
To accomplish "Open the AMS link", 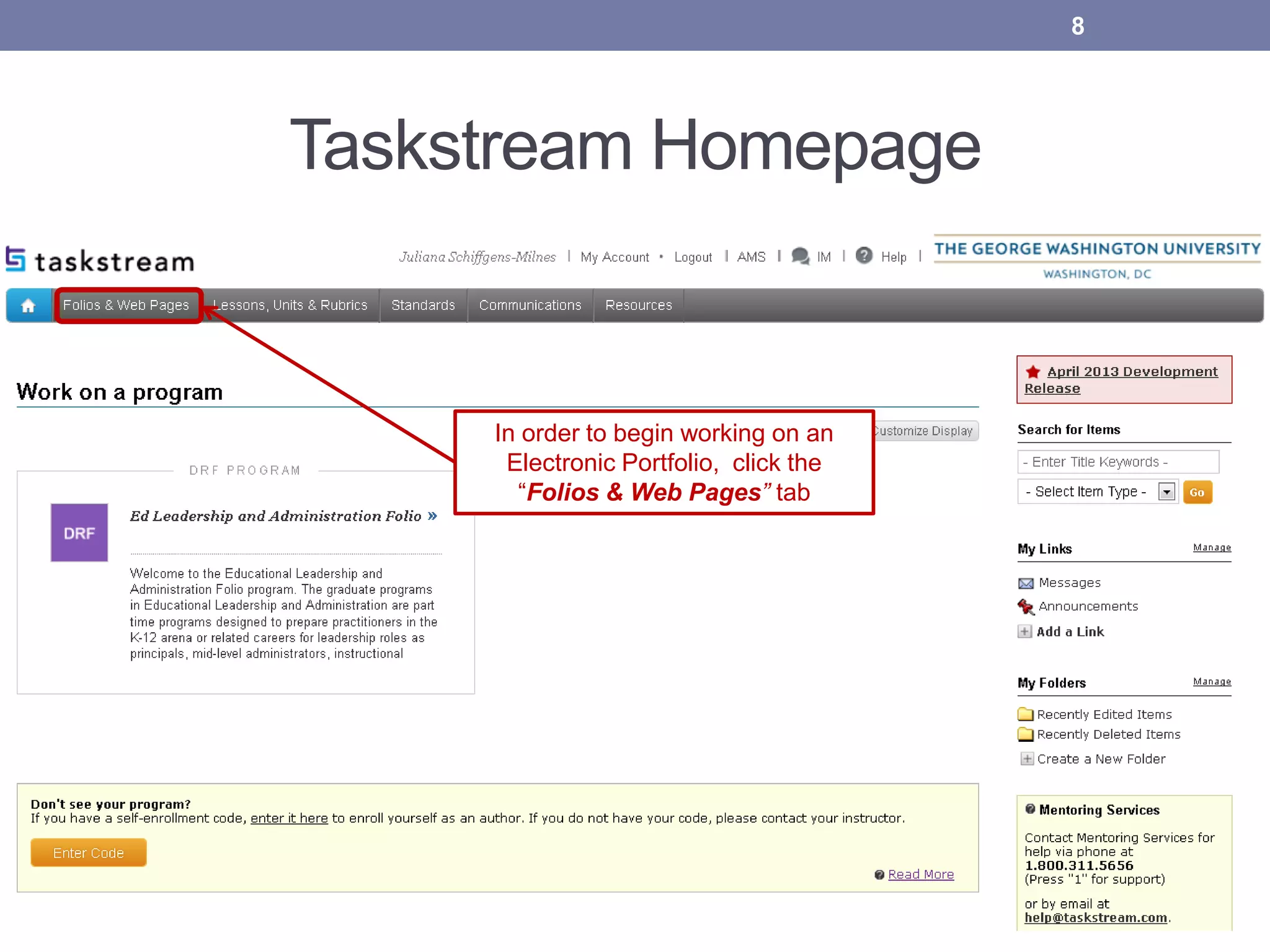I will pyautogui.click(x=752, y=257).
